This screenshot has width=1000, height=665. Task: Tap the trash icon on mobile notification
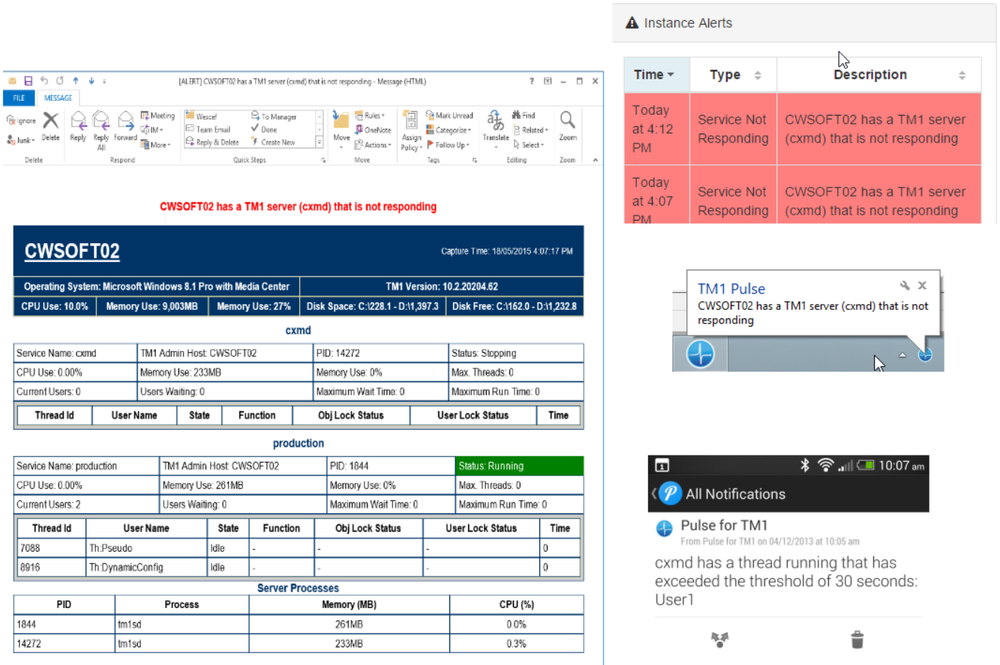click(857, 639)
